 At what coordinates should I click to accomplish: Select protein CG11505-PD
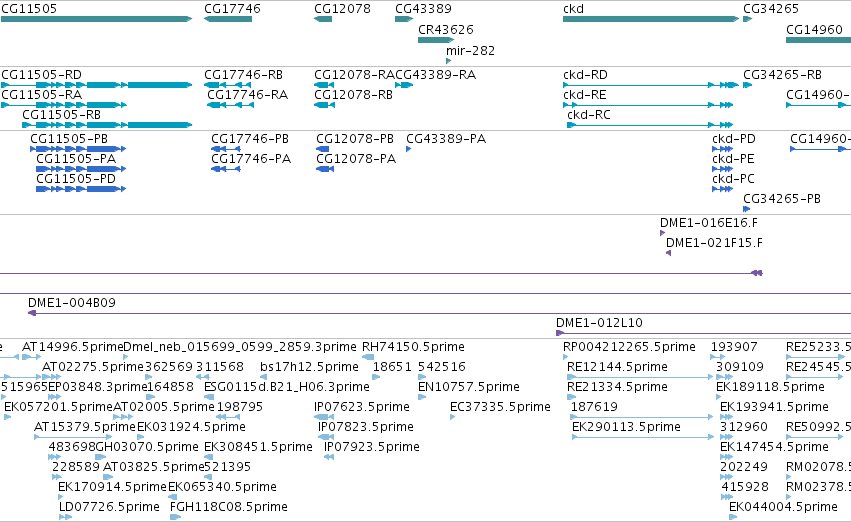click(x=81, y=189)
